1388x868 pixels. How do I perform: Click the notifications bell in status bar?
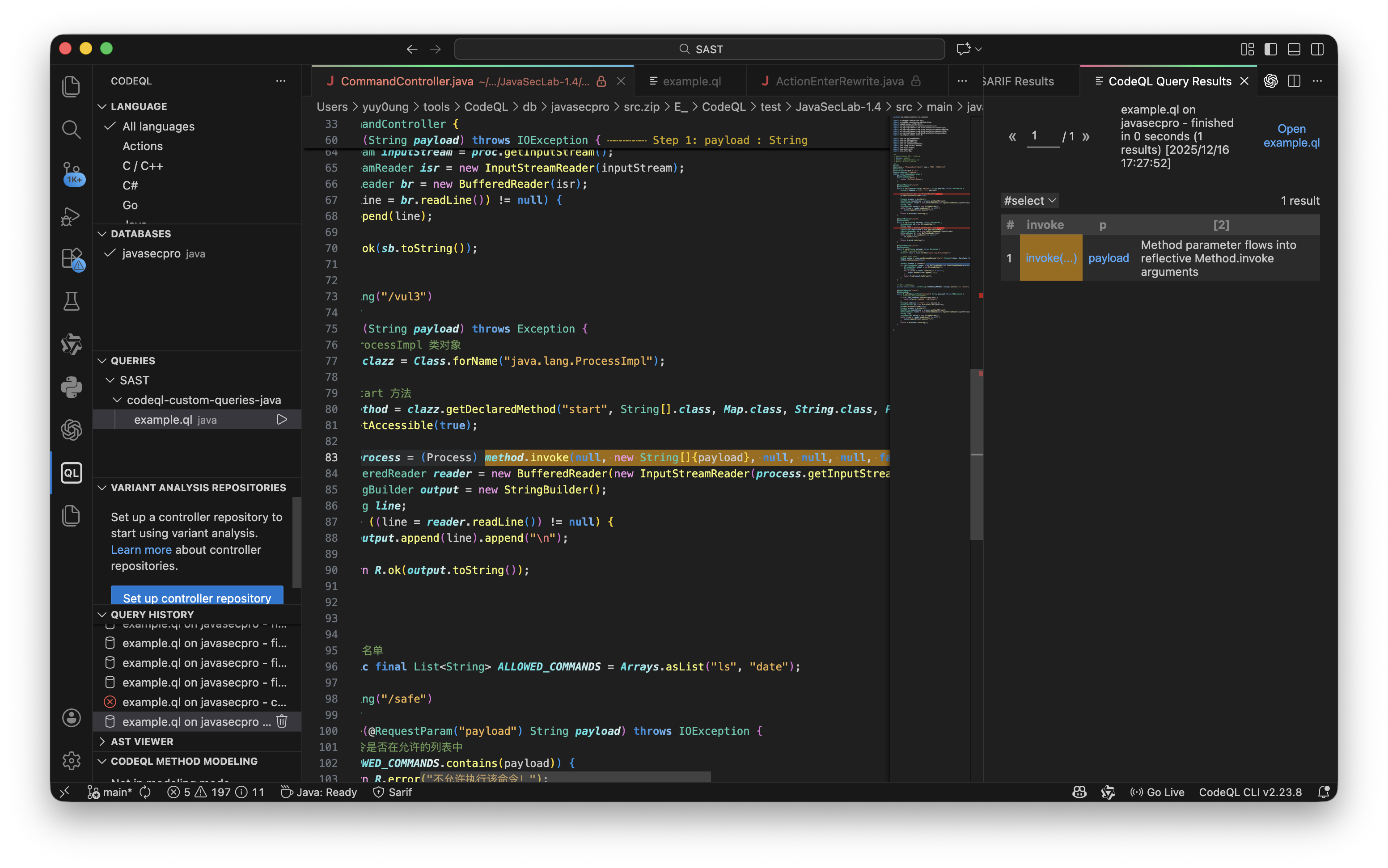pyautogui.click(x=1323, y=792)
